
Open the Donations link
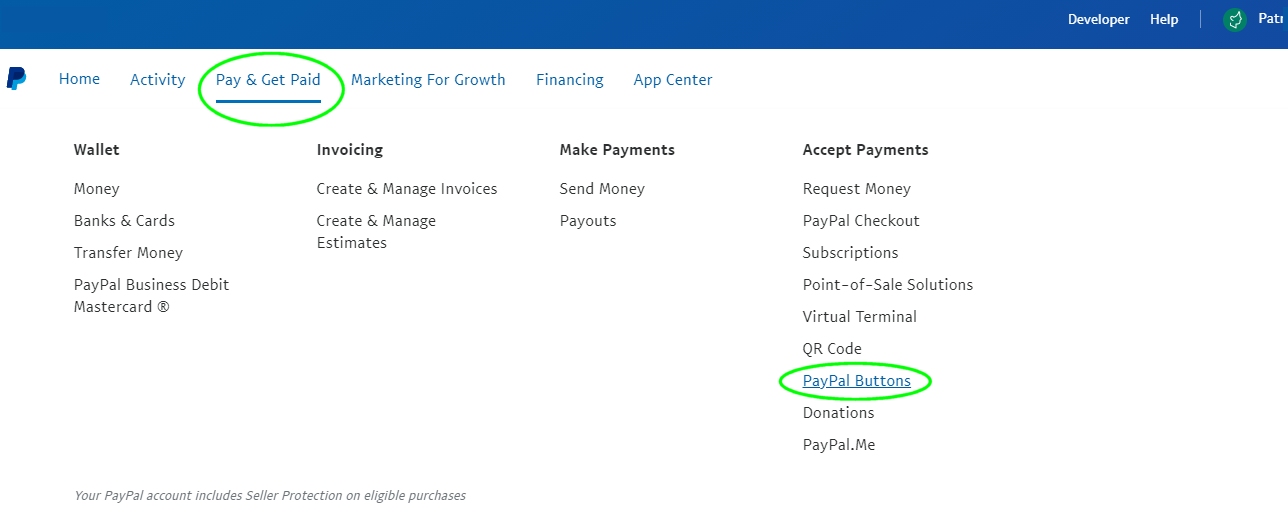point(838,412)
